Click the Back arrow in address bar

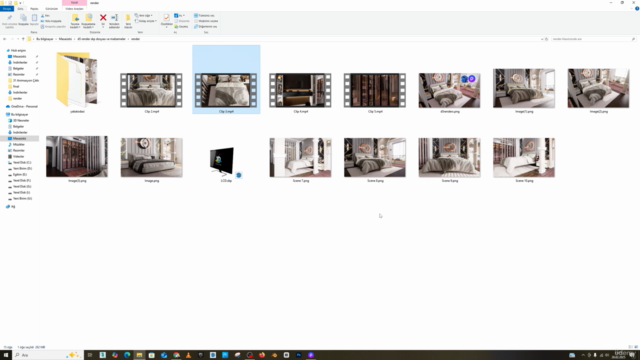click(4, 39)
